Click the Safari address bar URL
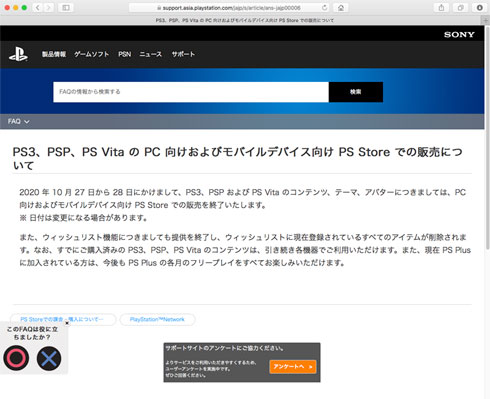The image size is (490, 399). tap(228, 8)
